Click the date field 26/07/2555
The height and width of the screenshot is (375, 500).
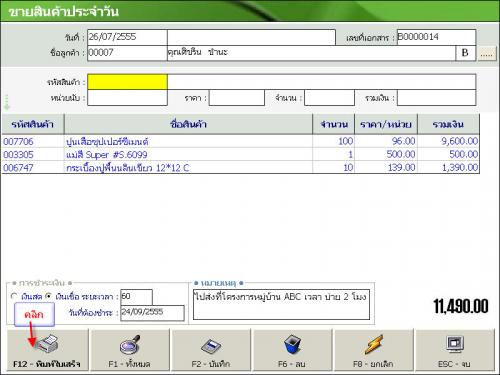(x=127, y=37)
